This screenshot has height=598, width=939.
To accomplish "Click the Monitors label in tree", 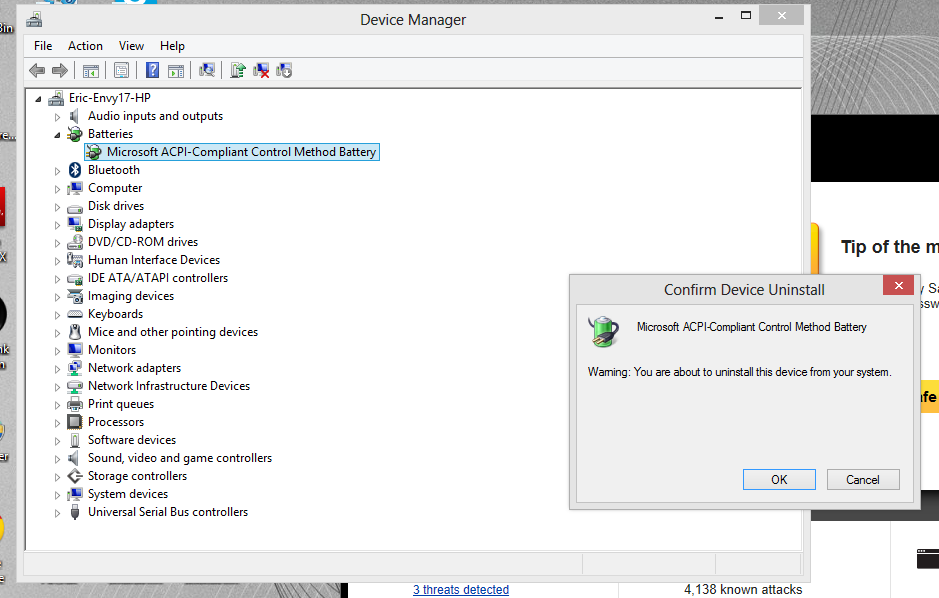I will click(112, 350).
